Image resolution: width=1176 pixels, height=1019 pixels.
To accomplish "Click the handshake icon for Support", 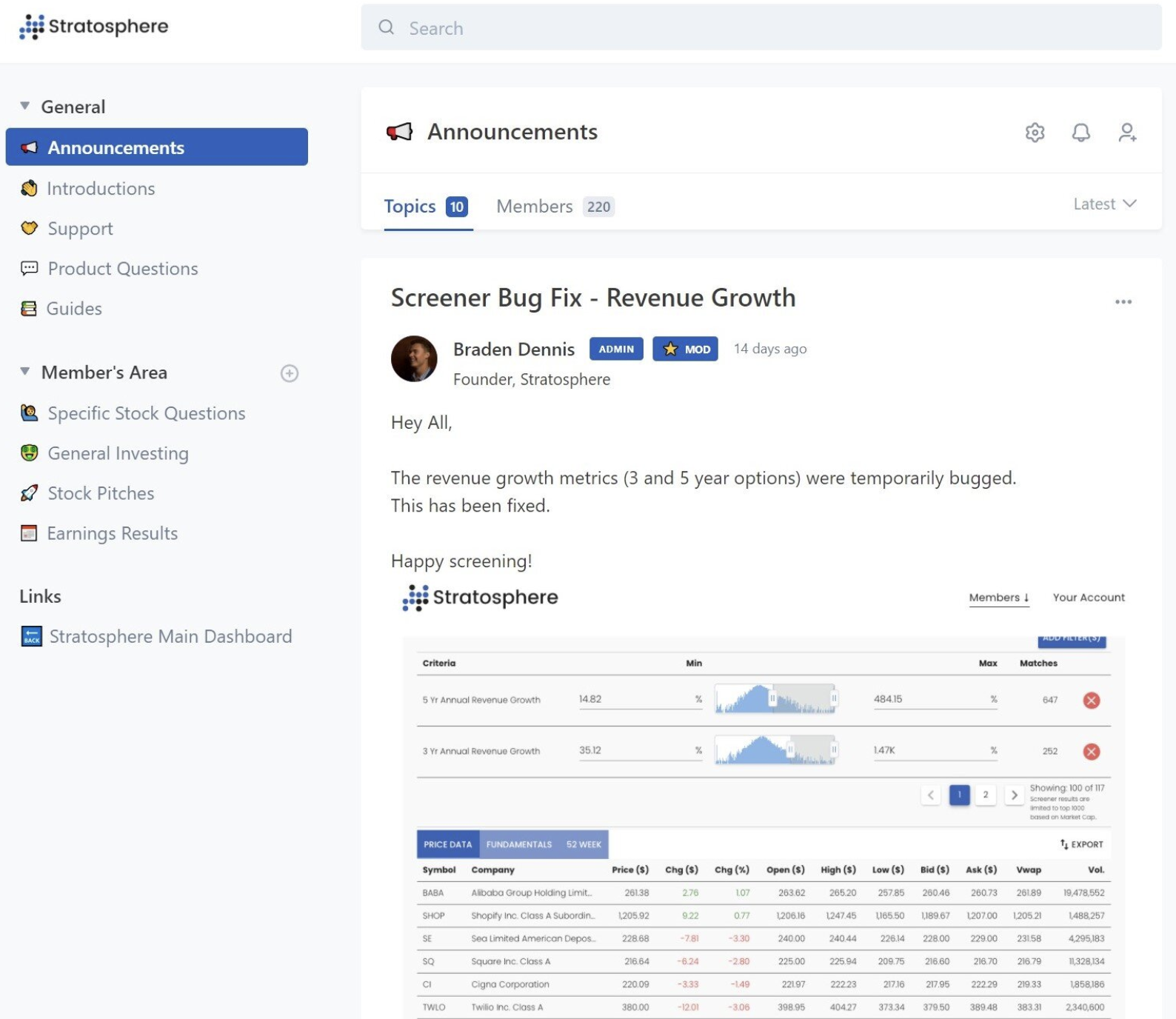I will click(29, 228).
